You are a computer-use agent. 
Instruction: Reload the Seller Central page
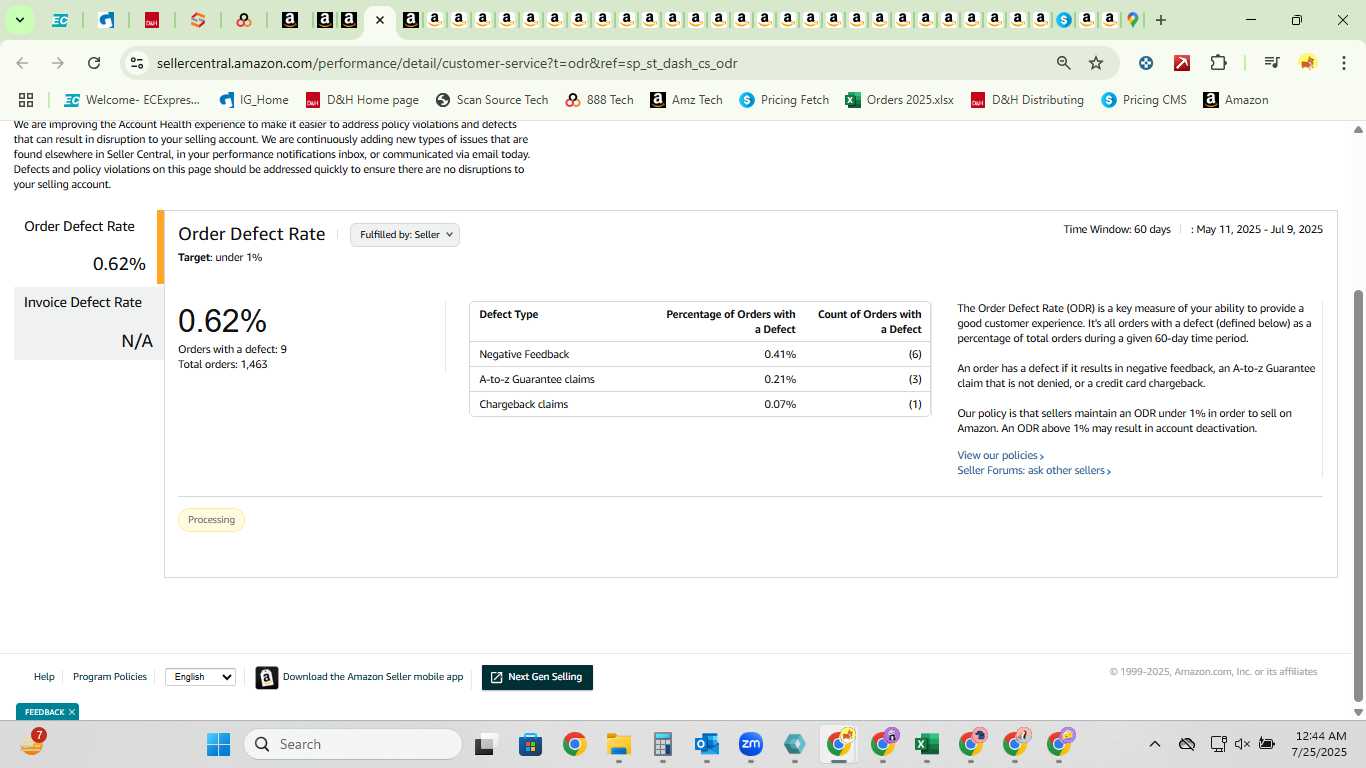point(94,63)
